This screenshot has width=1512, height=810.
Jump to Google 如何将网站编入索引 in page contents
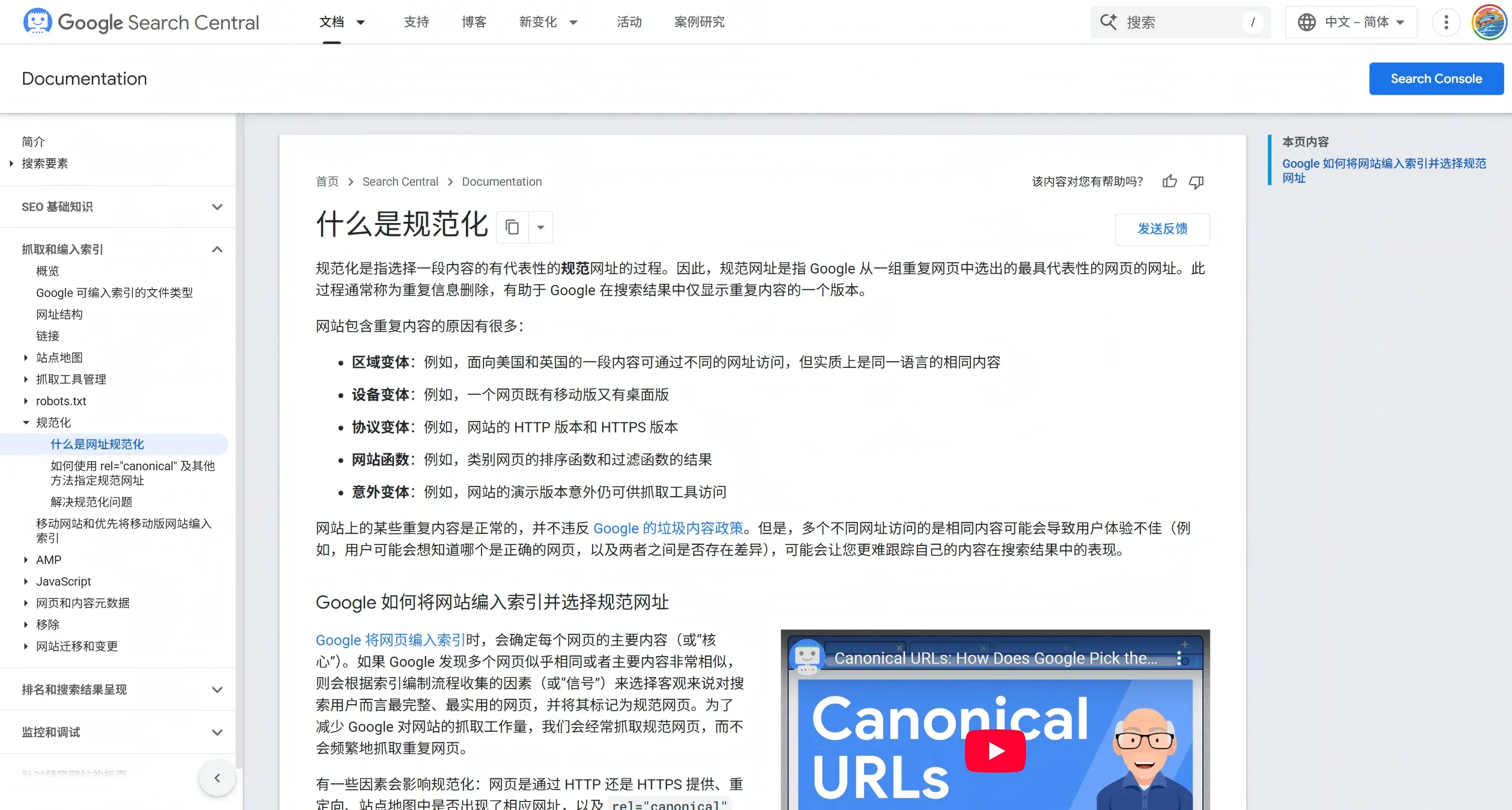tap(1383, 170)
